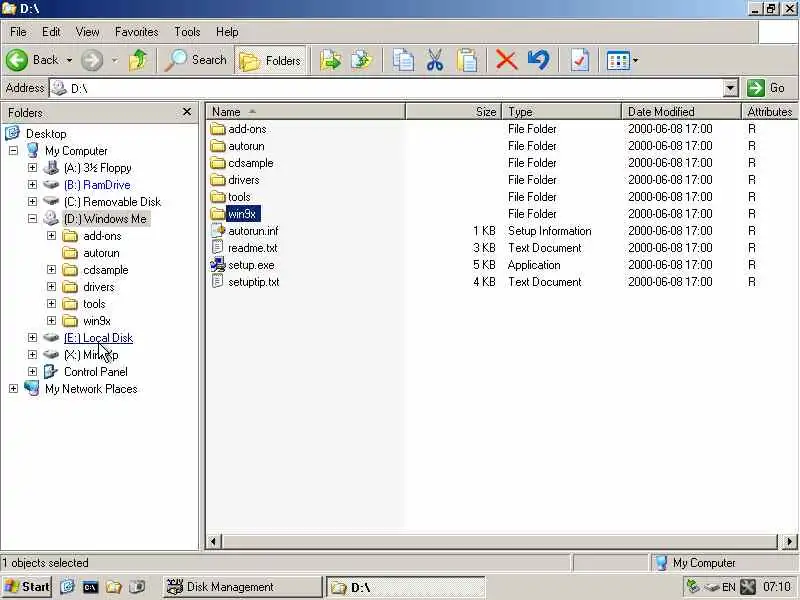This screenshot has height=600, width=800.
Task: Expand the add-ons folder in tree
Action: (x=51, y=235)
